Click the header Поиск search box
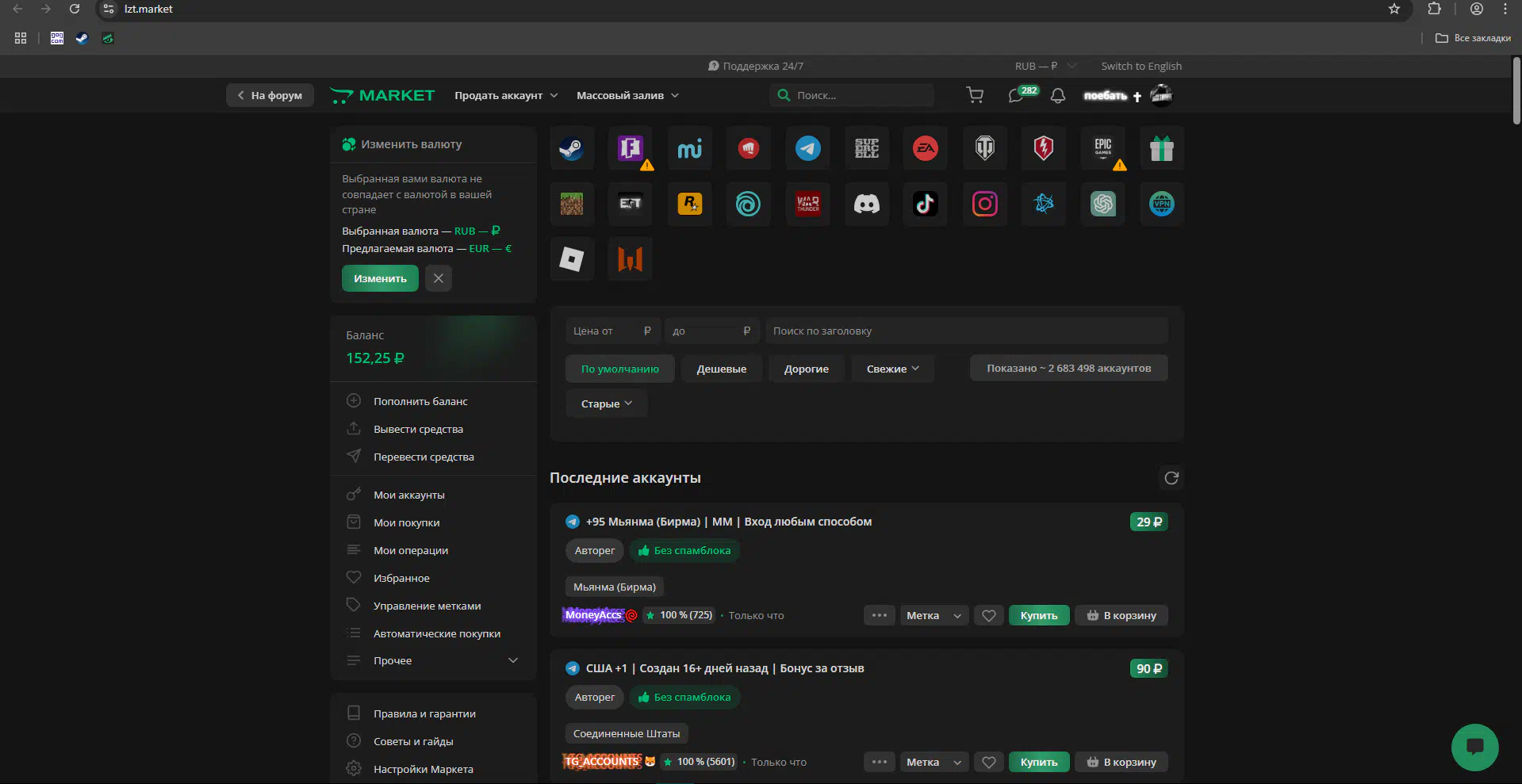 tap(852, 95)
